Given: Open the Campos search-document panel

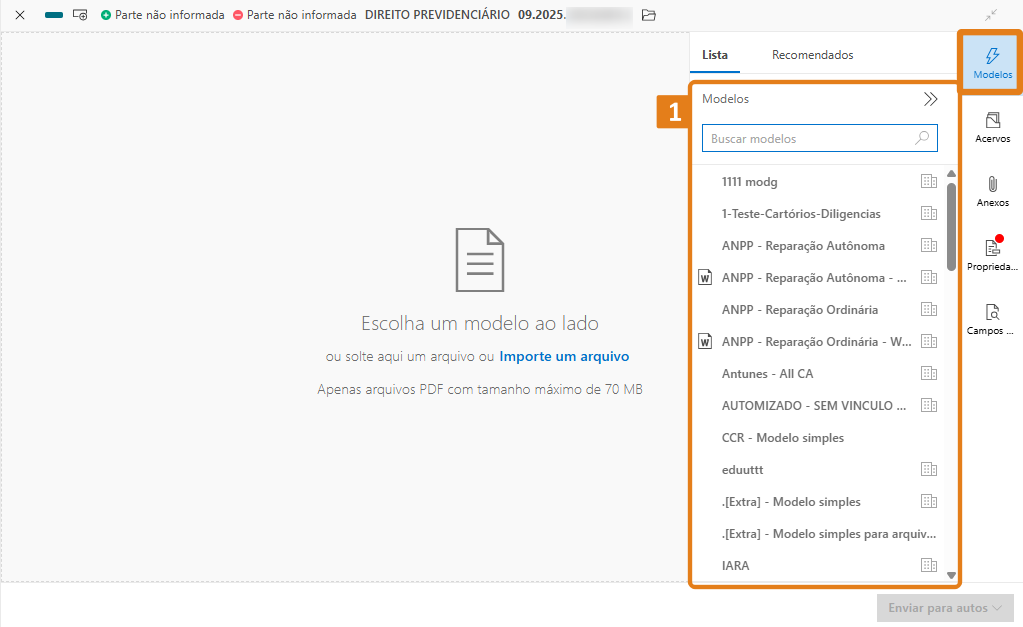Looking at the screenshot, I should 992,318.
